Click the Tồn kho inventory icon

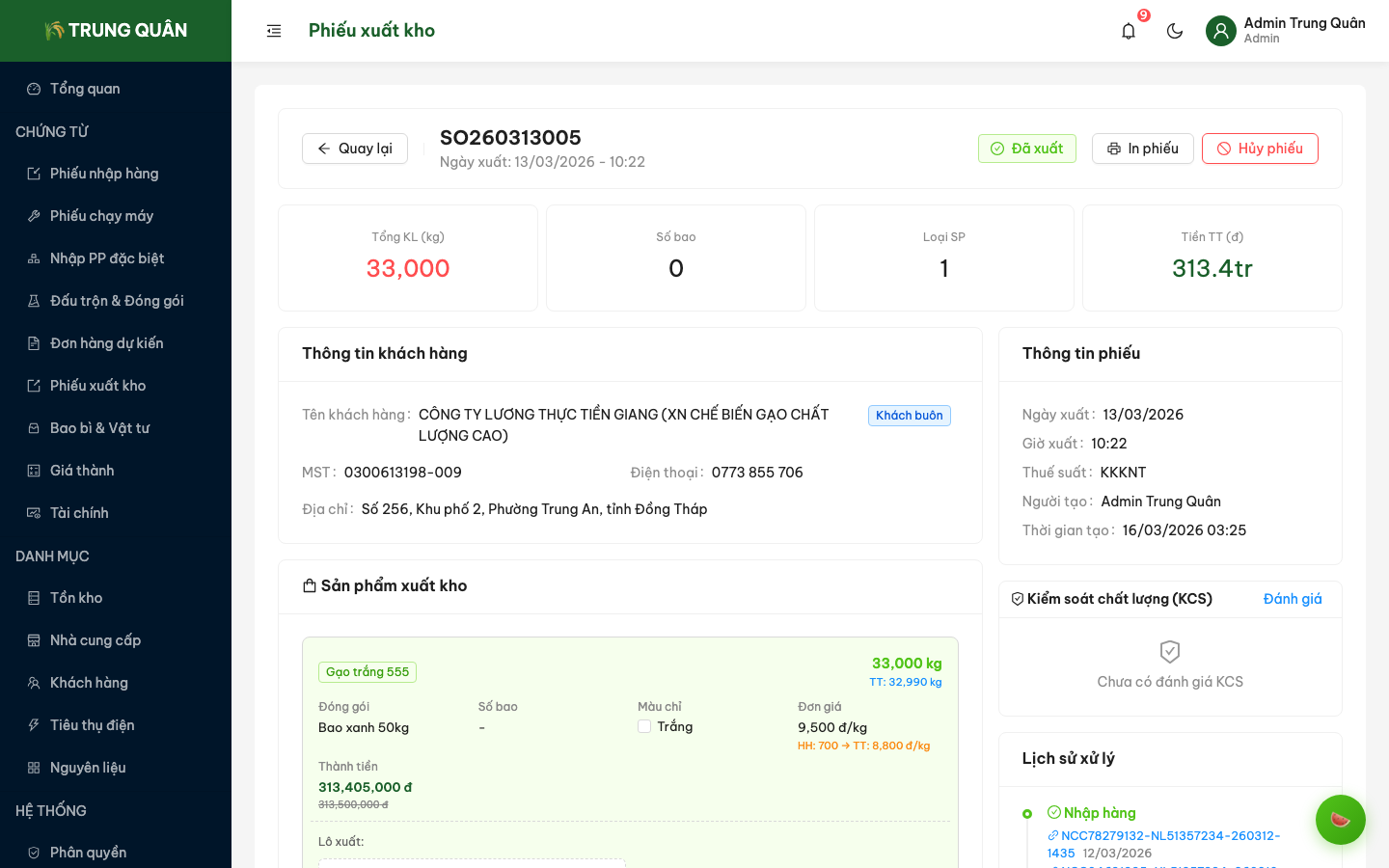[34, 598]
